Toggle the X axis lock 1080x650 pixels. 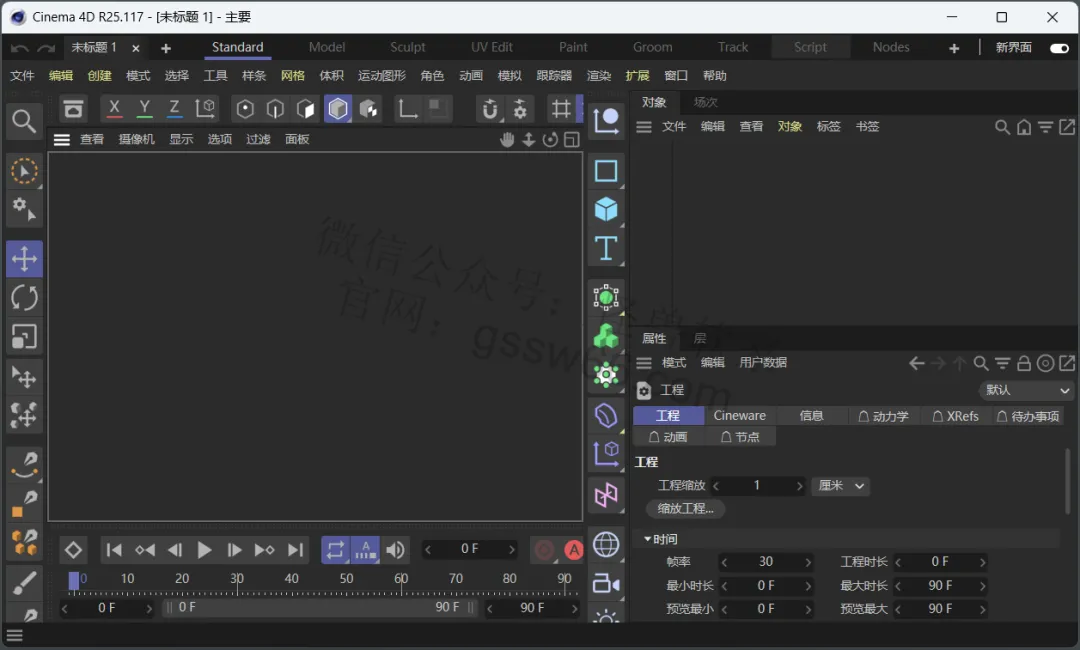(x=114, y=109)
